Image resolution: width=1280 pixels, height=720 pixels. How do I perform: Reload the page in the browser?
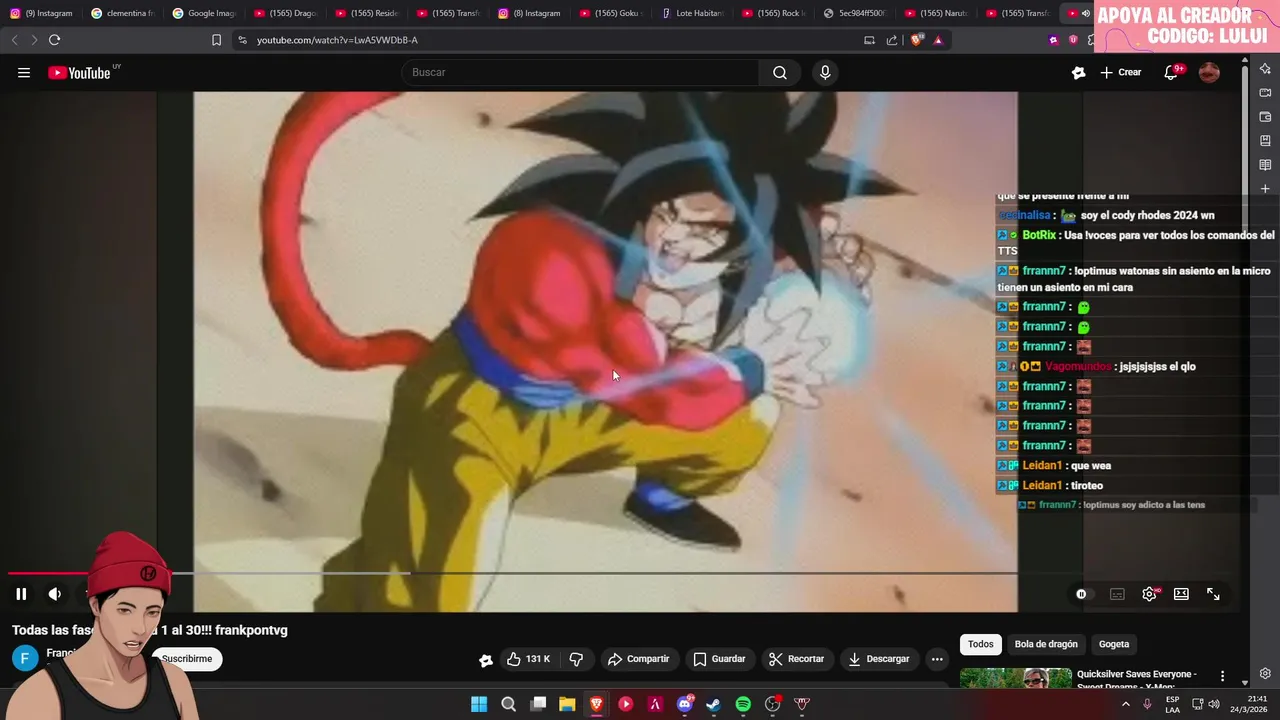point(54,40)
